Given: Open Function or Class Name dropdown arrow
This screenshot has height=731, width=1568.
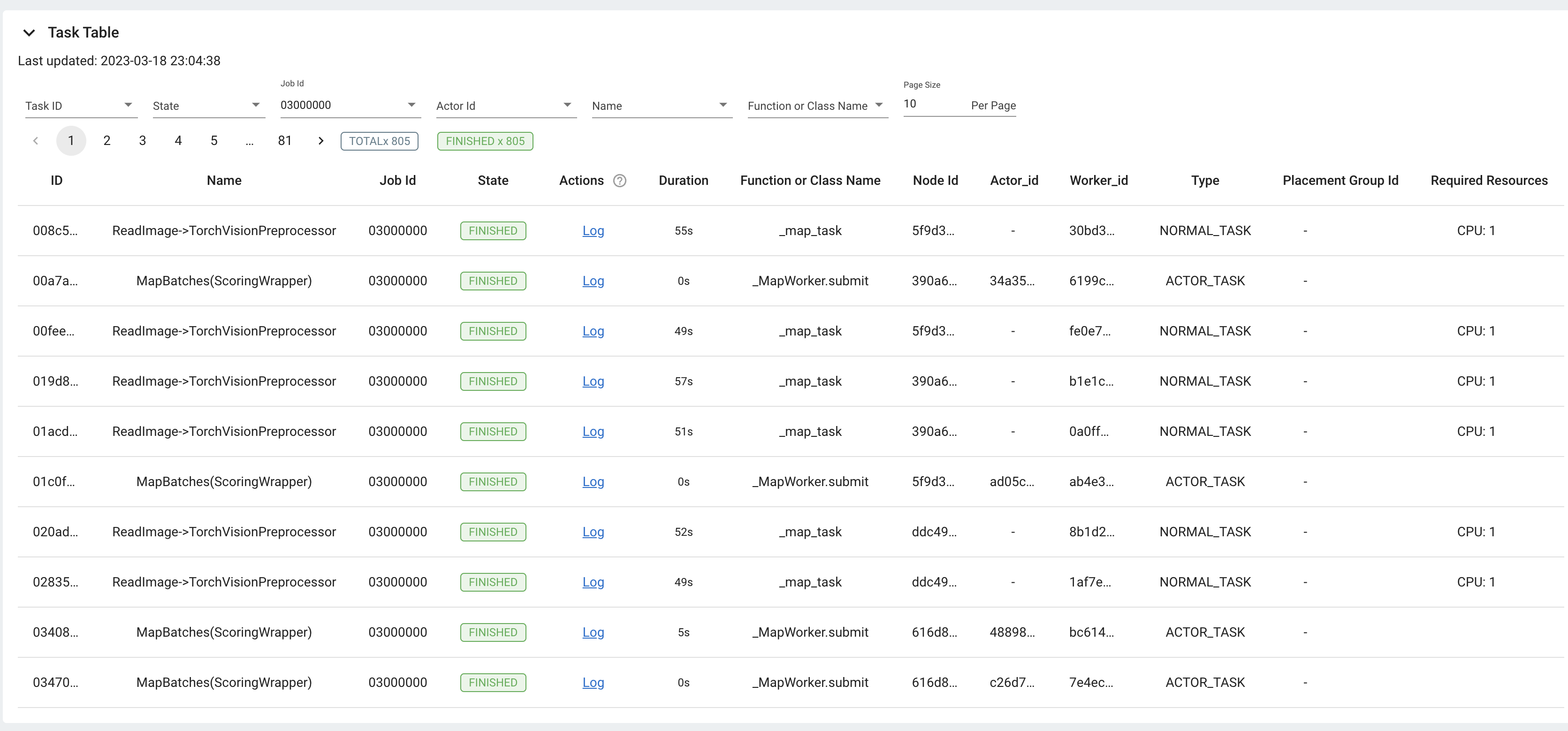Looking at the screenshot, I should (x=878, y=105).
